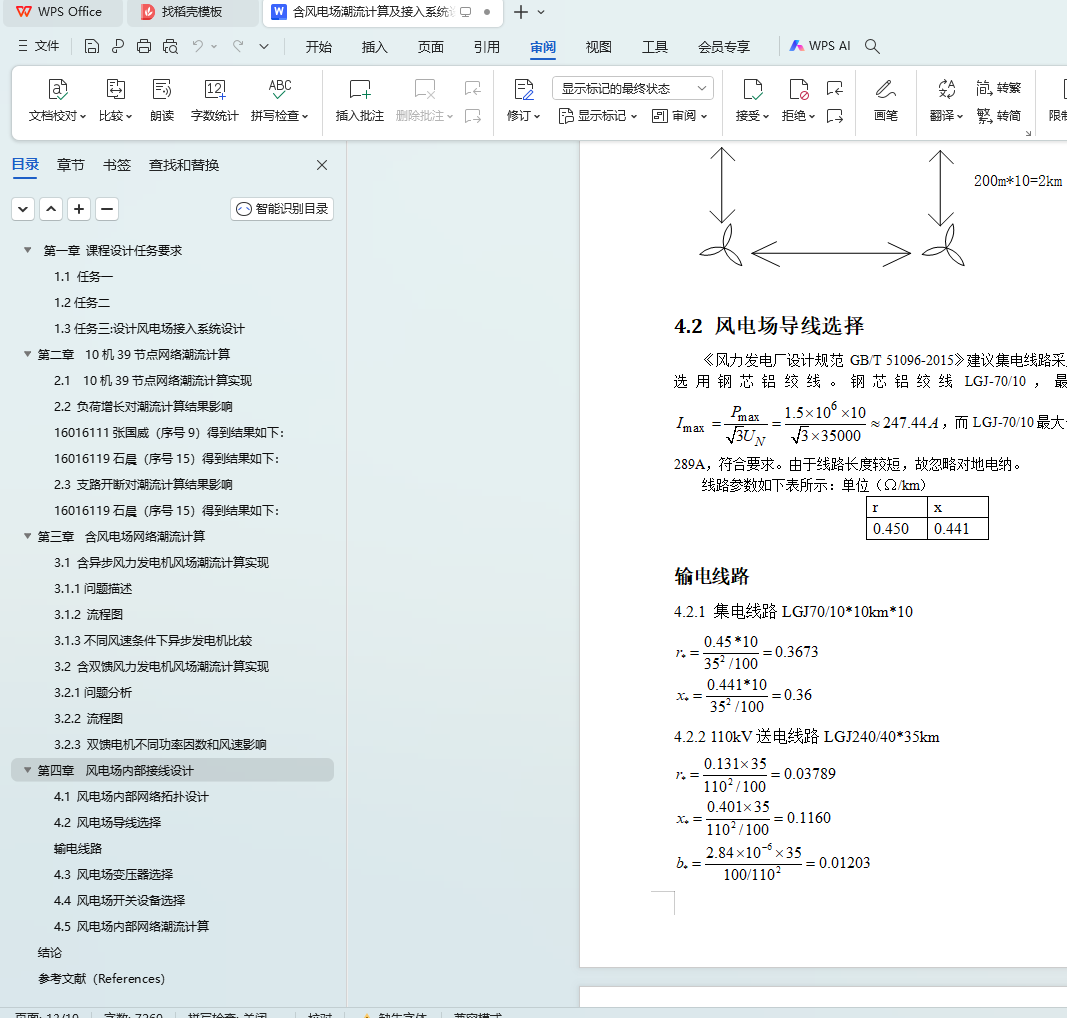Go to previous revision icon
1067x1018 pixels.
tap(835, 88)
